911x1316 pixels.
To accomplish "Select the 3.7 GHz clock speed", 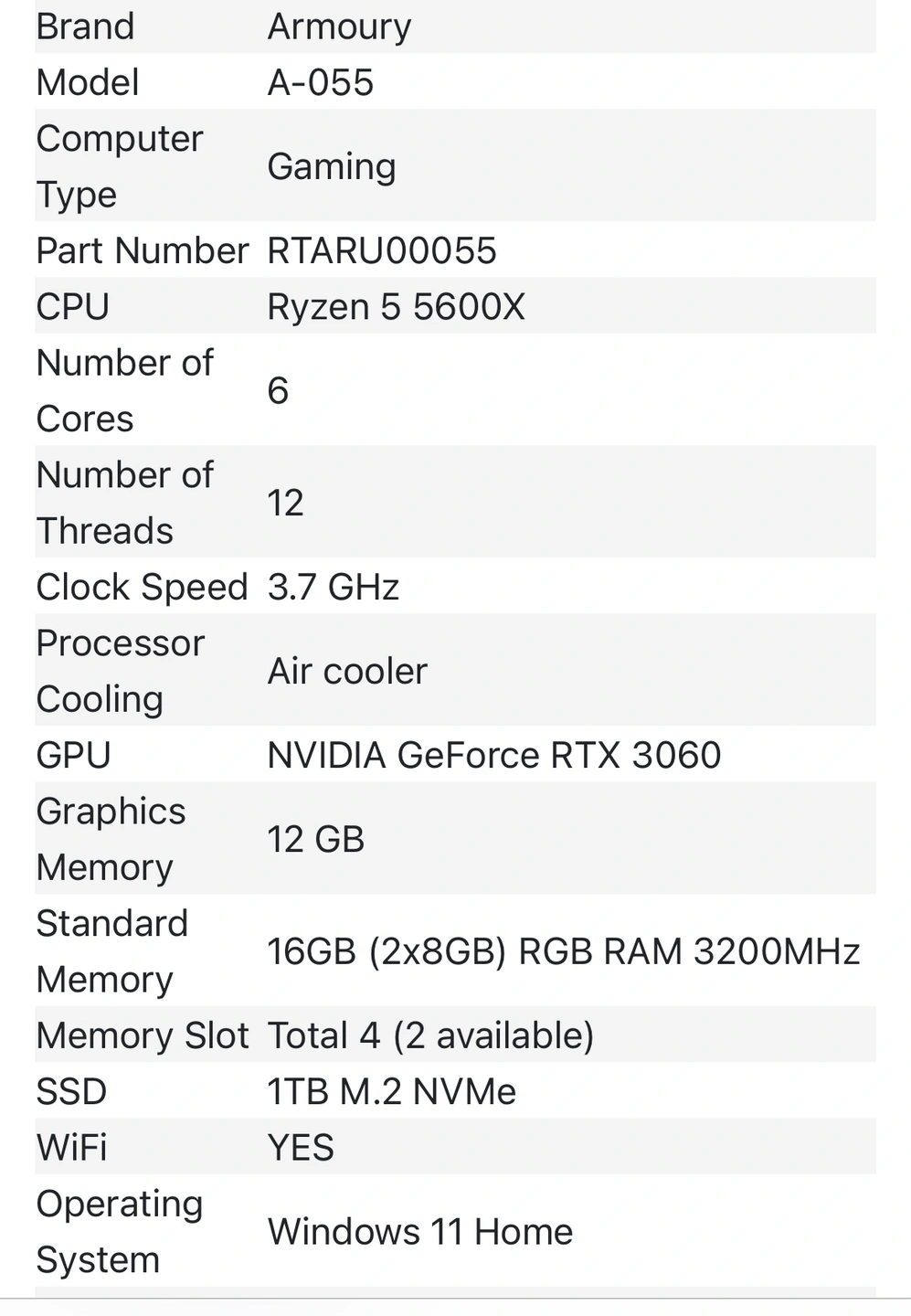I will tap(333, 587).
